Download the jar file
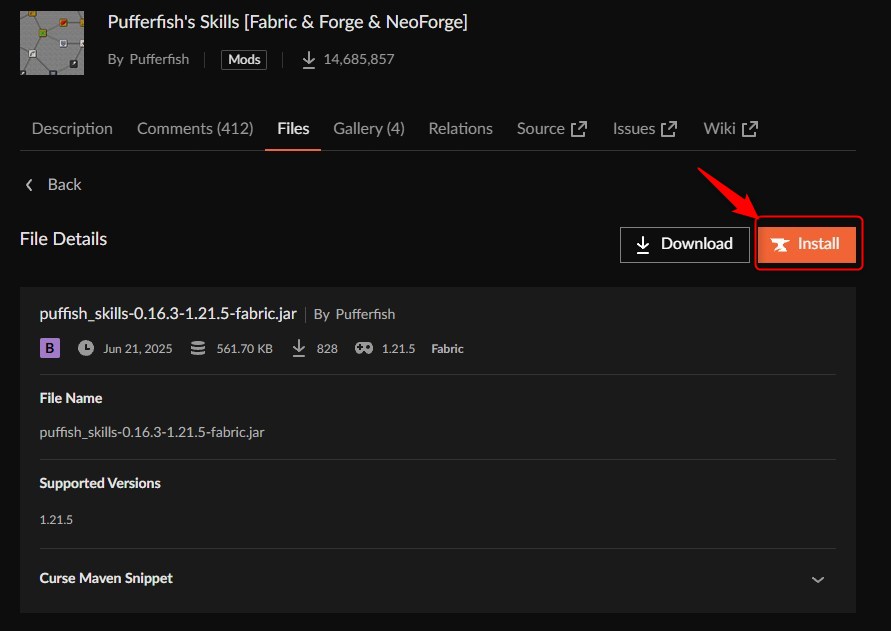The height and width of the screenshot is (631, 891). point(685,244)
